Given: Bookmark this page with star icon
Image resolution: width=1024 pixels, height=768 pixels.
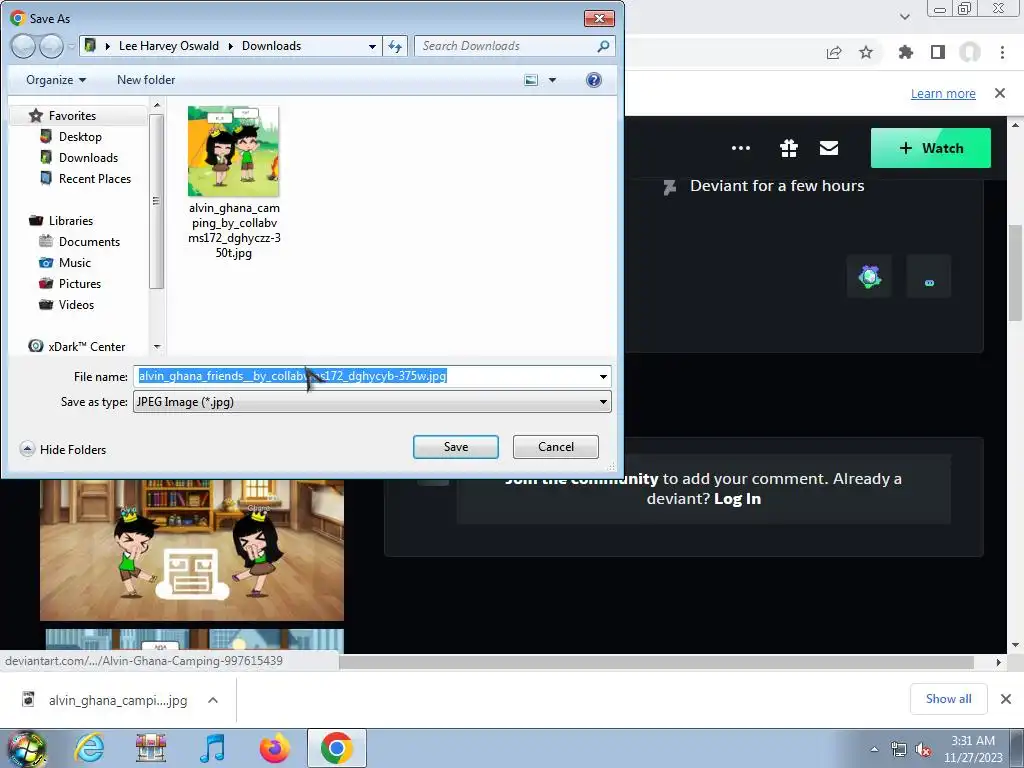Looking at the screenshot, I should (866, 52).
